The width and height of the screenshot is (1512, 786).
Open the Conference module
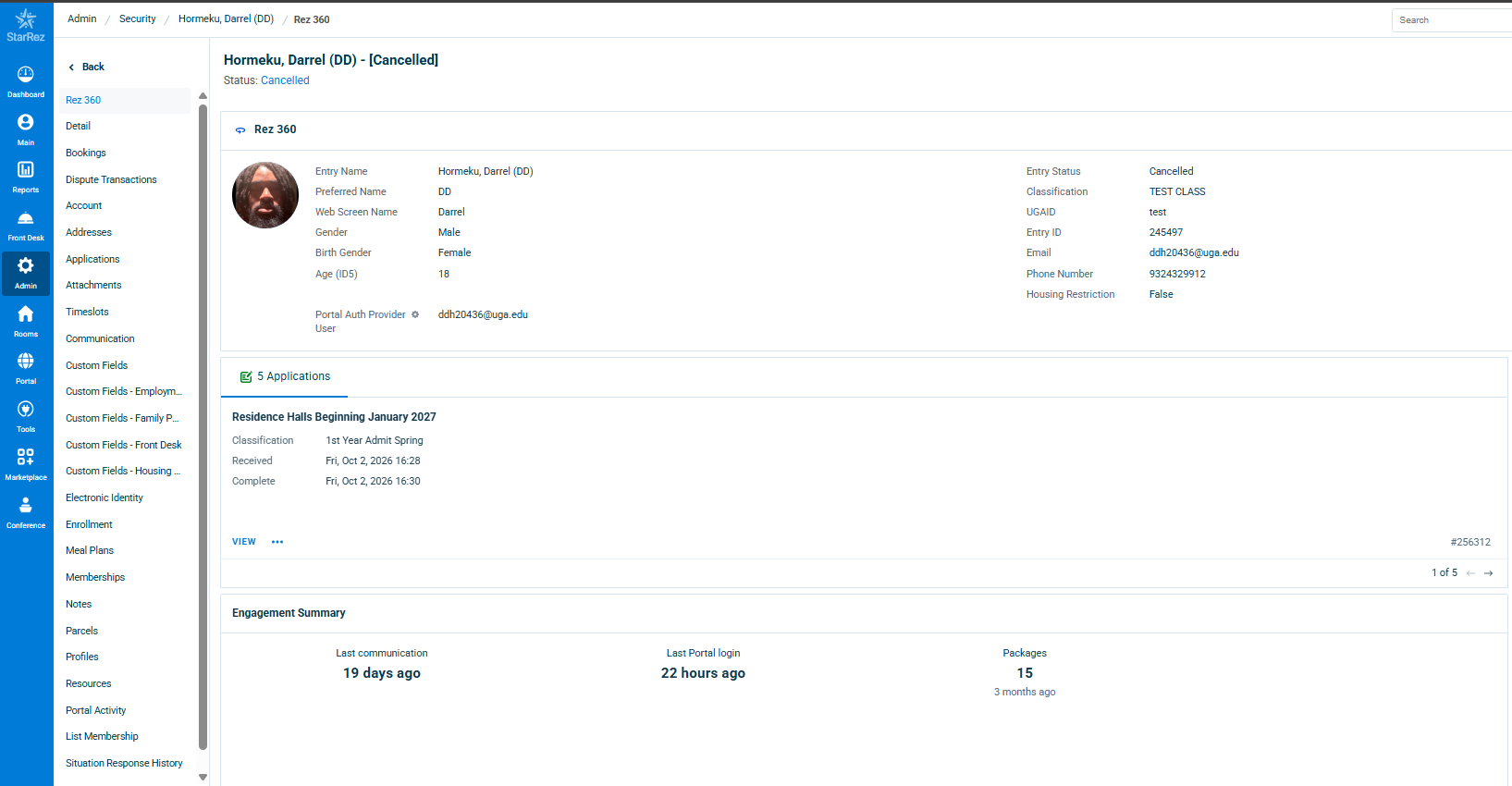(x=26, y=512)
